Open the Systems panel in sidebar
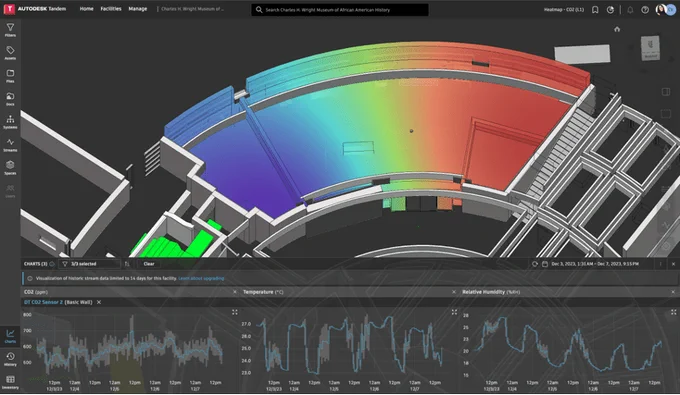 10,121
